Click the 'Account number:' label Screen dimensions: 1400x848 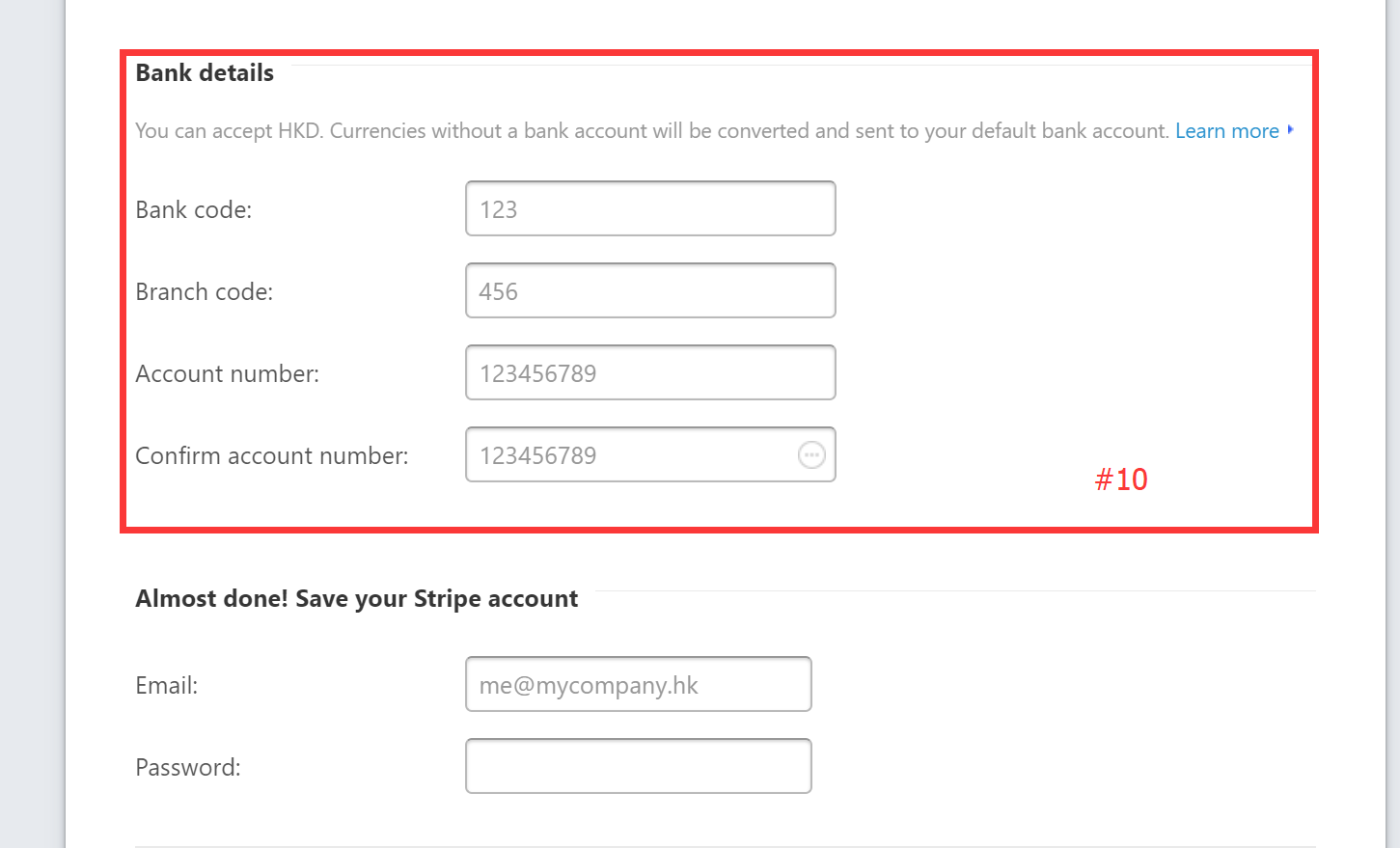point(228,373)
